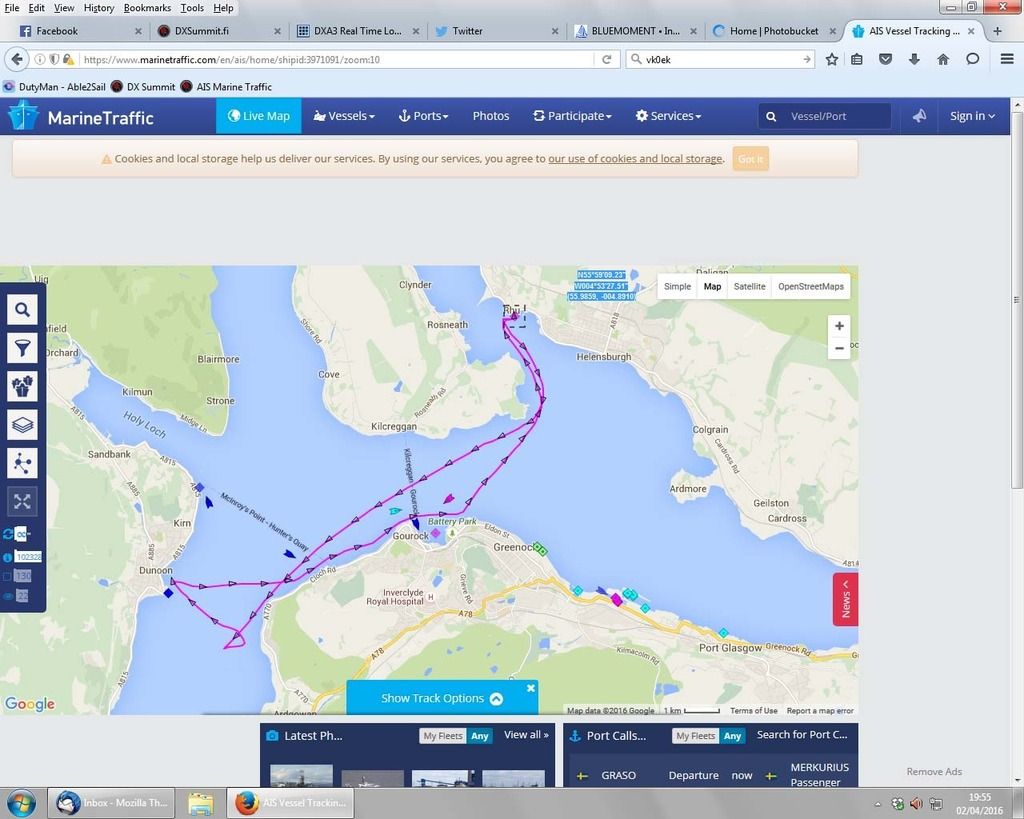Open the Downloads arrow icon
Screen dimensions: 1024x819
click(x=914, y=59)
